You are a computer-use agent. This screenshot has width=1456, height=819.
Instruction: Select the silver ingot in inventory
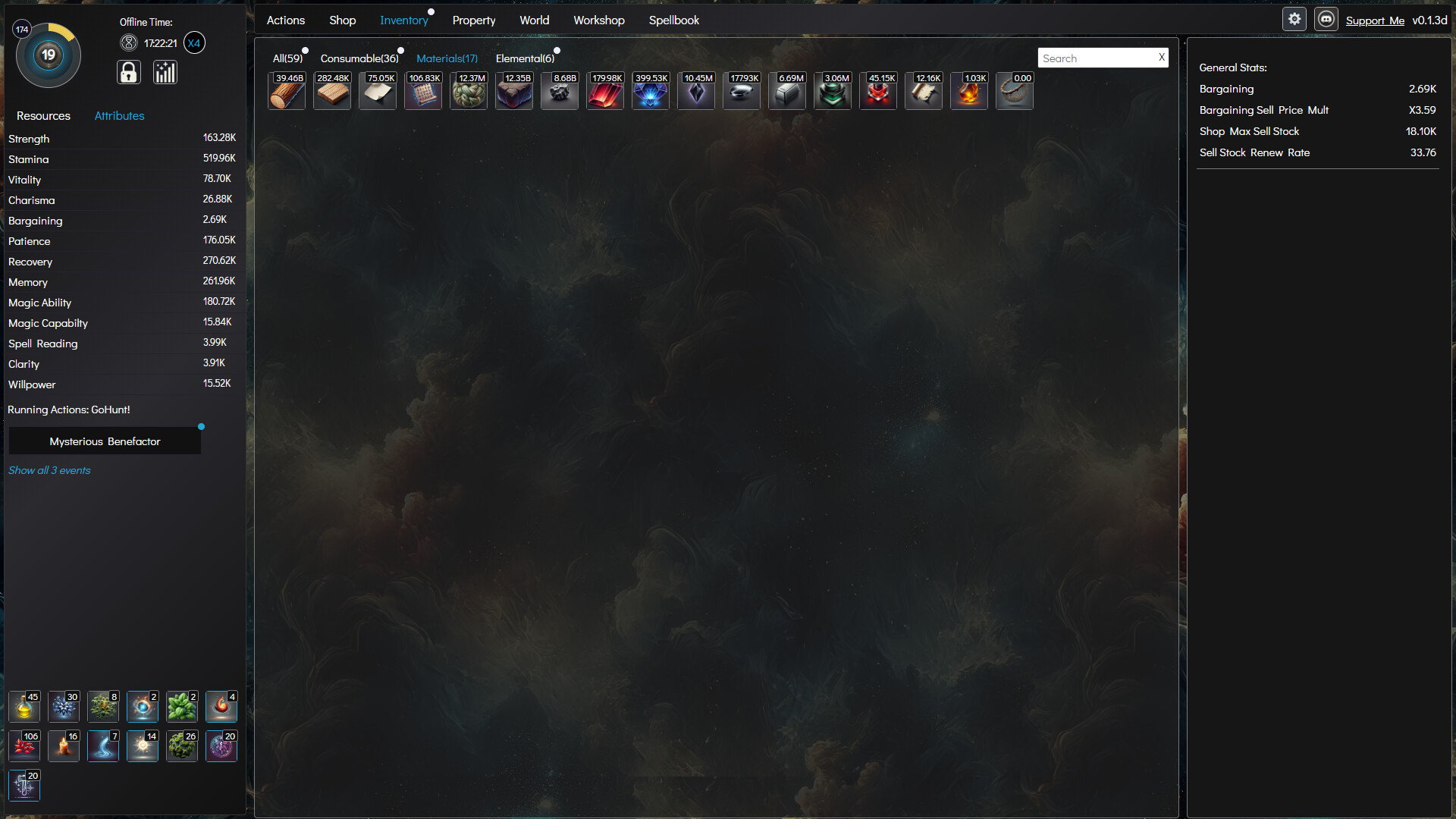tap(786, 91)
